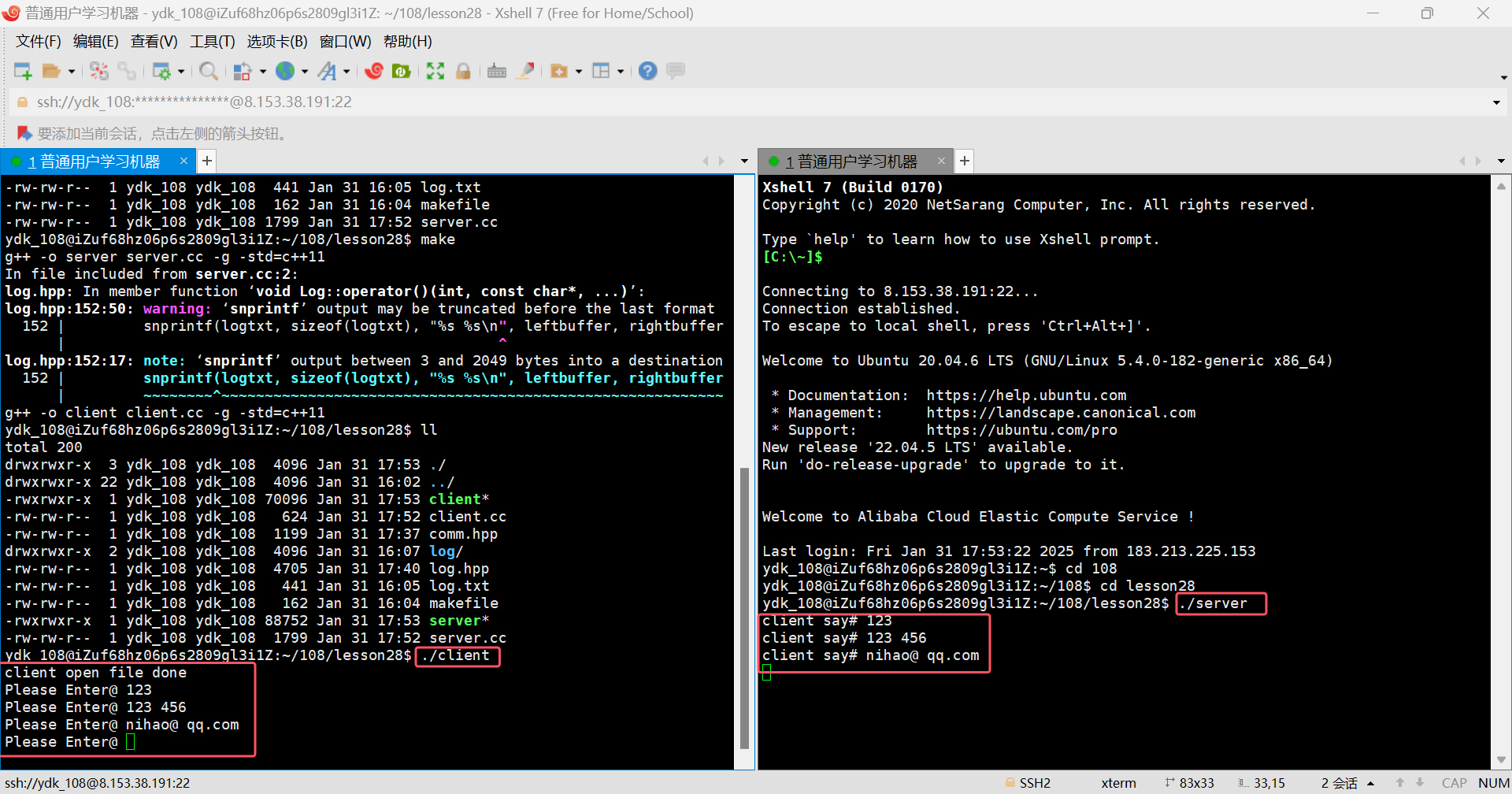Launch Xmanager red swirl icon
1512x794 pixels.
coord(374,71)
